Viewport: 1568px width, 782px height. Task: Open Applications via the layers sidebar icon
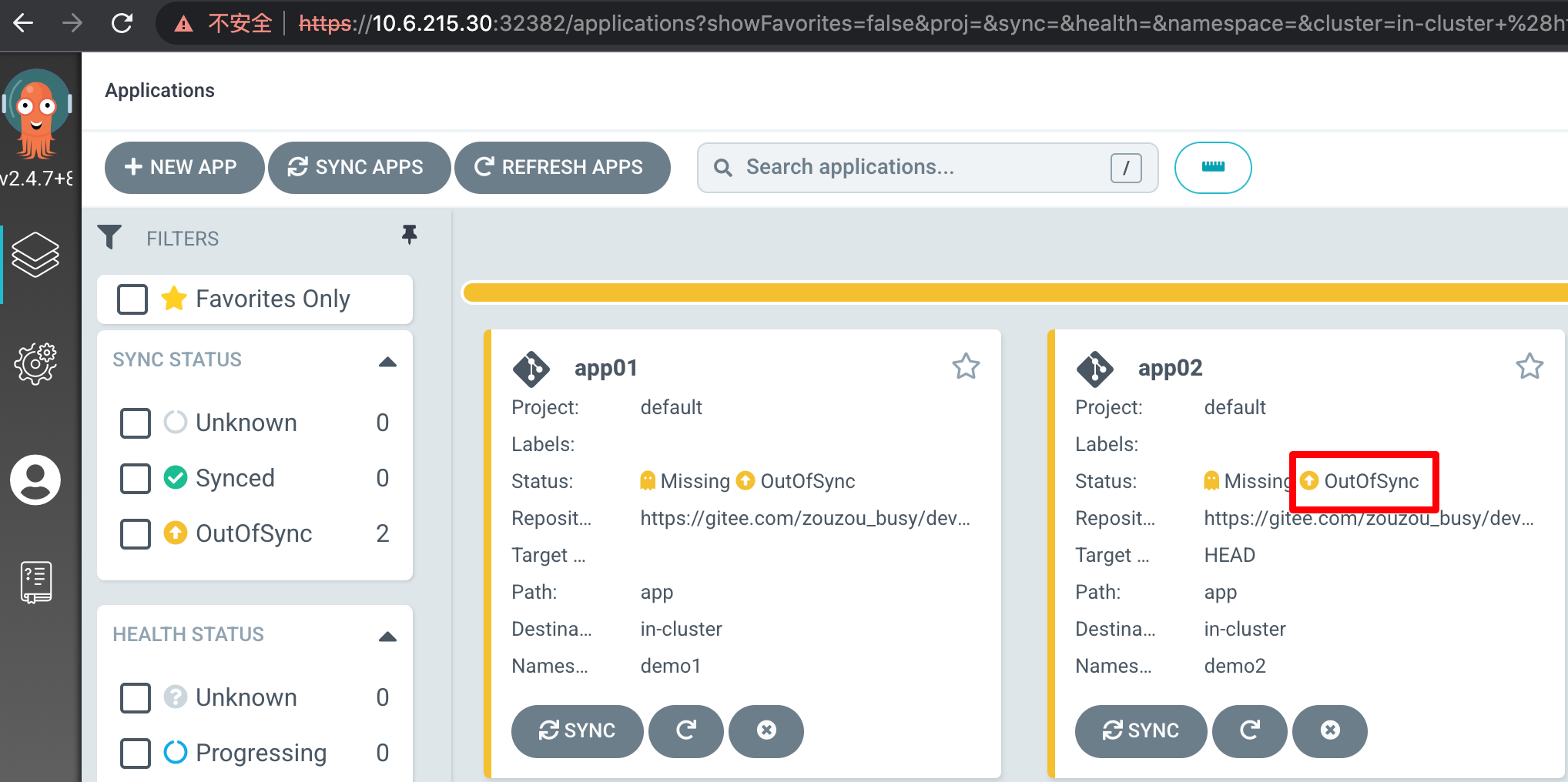[35, 255]
